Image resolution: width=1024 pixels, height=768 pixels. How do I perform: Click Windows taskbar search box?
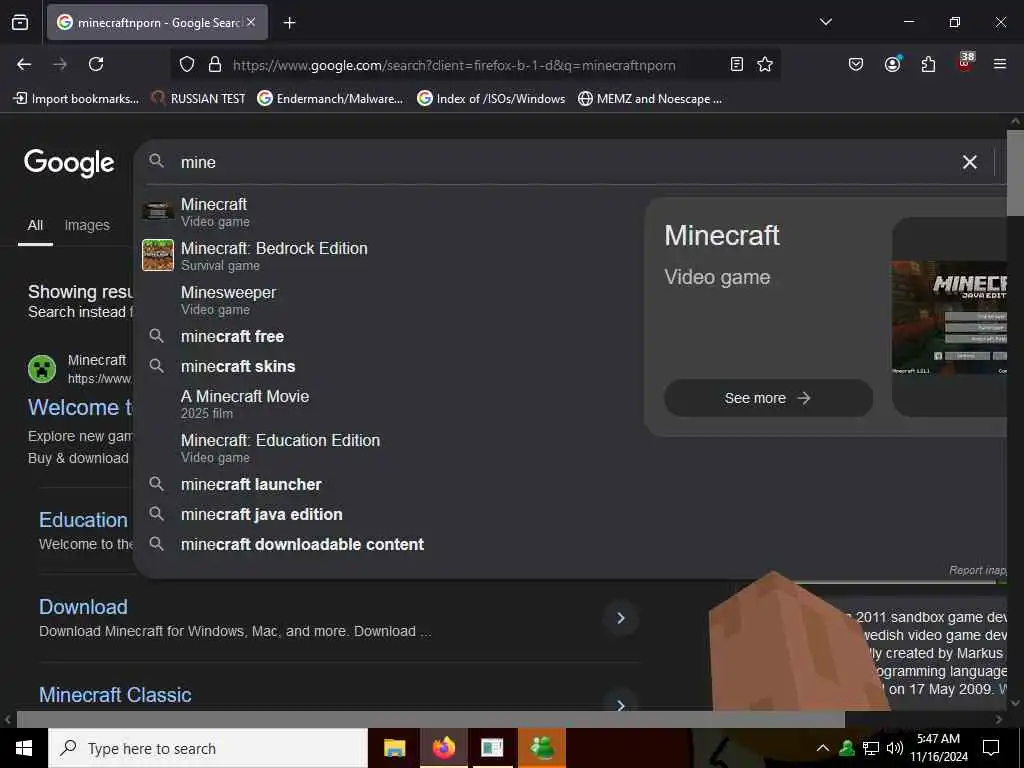(x=208, y=748)
